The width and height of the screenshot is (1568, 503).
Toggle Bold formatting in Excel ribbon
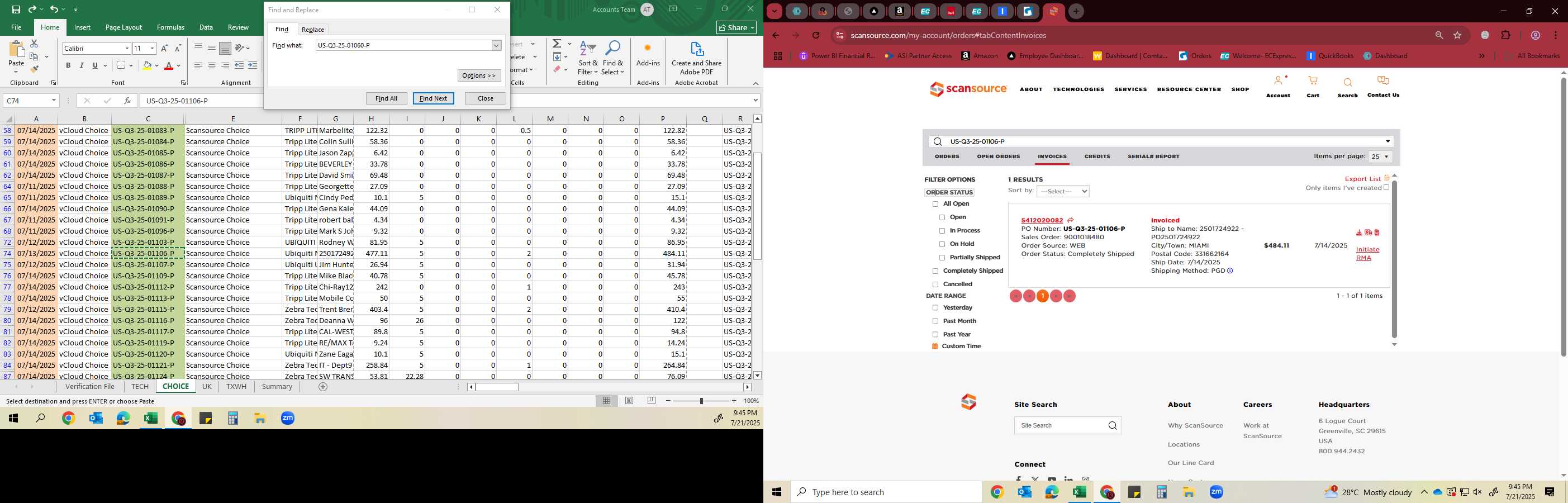tap(68, 66)
